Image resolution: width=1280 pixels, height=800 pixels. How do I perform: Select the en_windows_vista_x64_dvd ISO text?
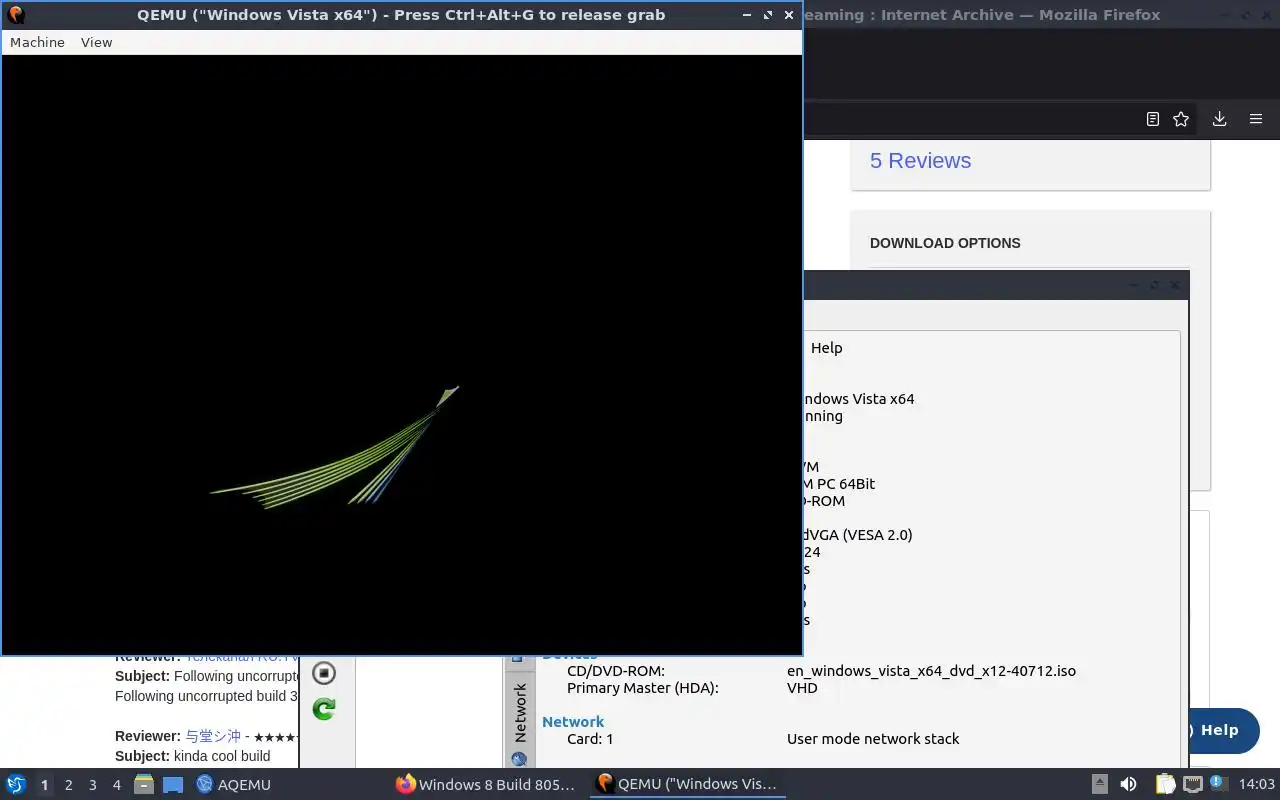(931, 671)
